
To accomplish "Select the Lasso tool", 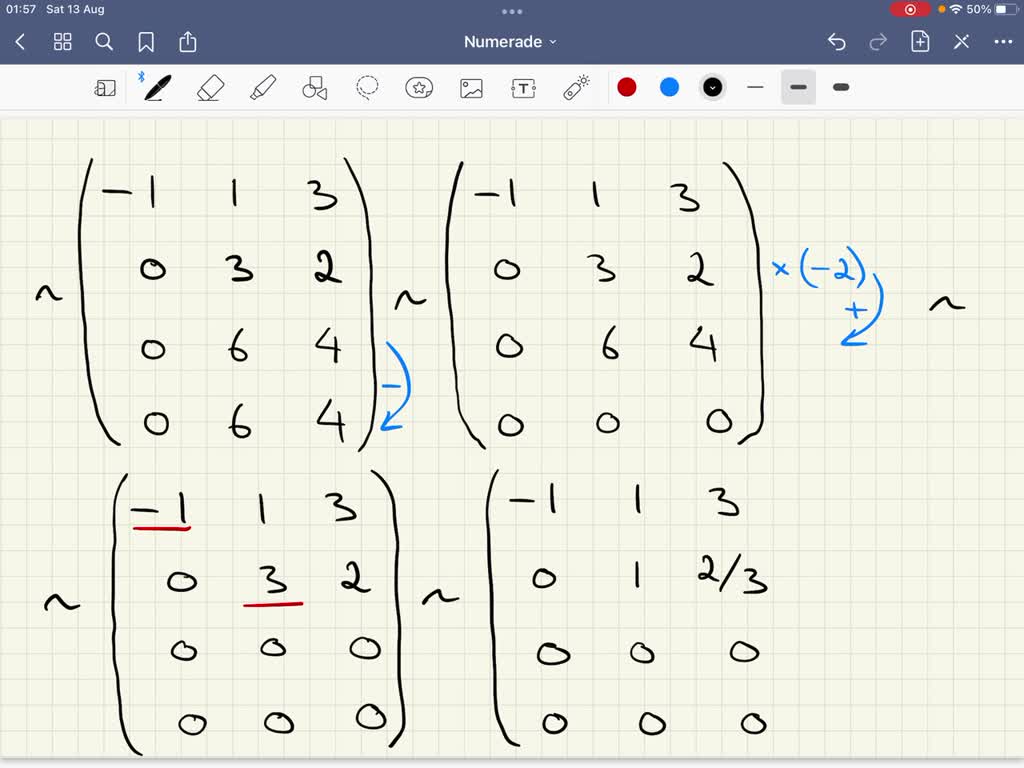I will tap(367, 88).
